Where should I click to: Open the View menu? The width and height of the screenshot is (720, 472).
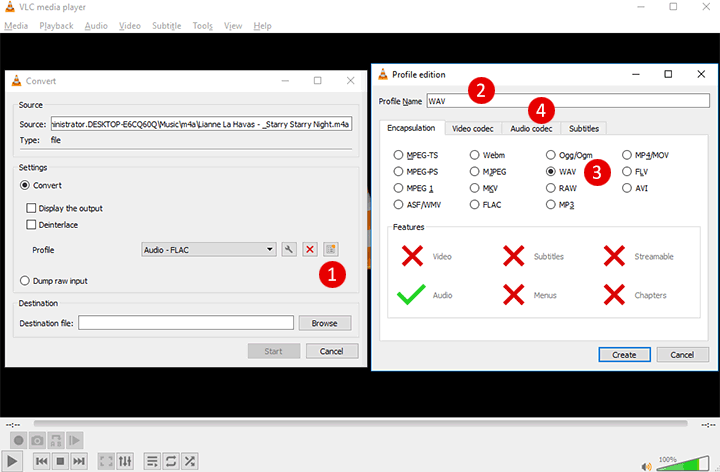click(233, 26)
